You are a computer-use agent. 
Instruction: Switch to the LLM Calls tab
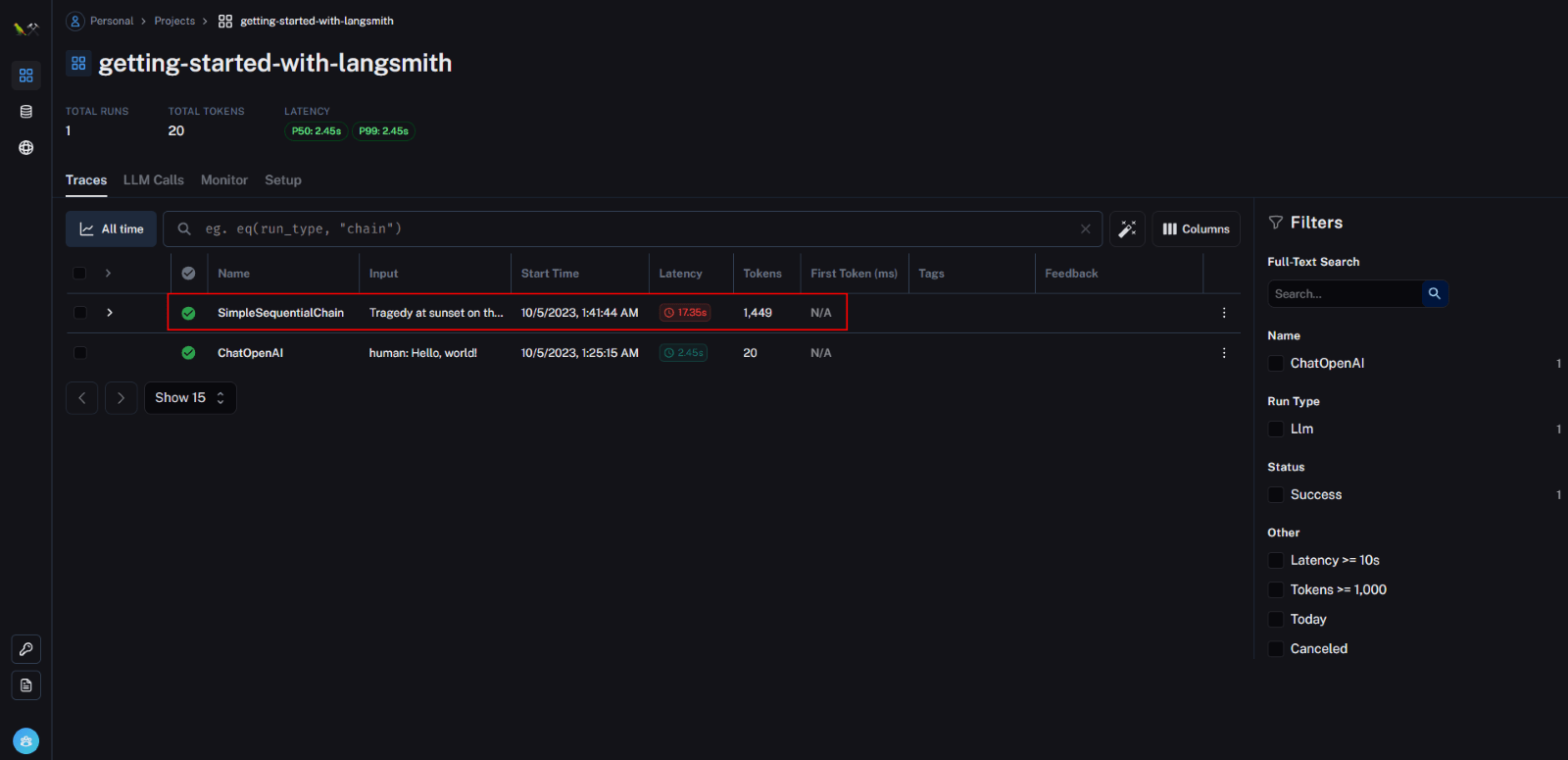154,180
